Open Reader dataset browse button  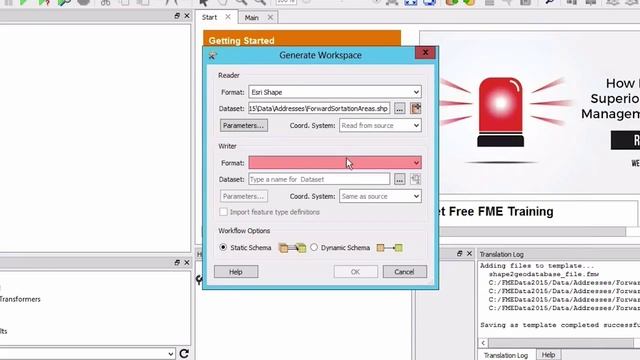[x=400, y=109]
